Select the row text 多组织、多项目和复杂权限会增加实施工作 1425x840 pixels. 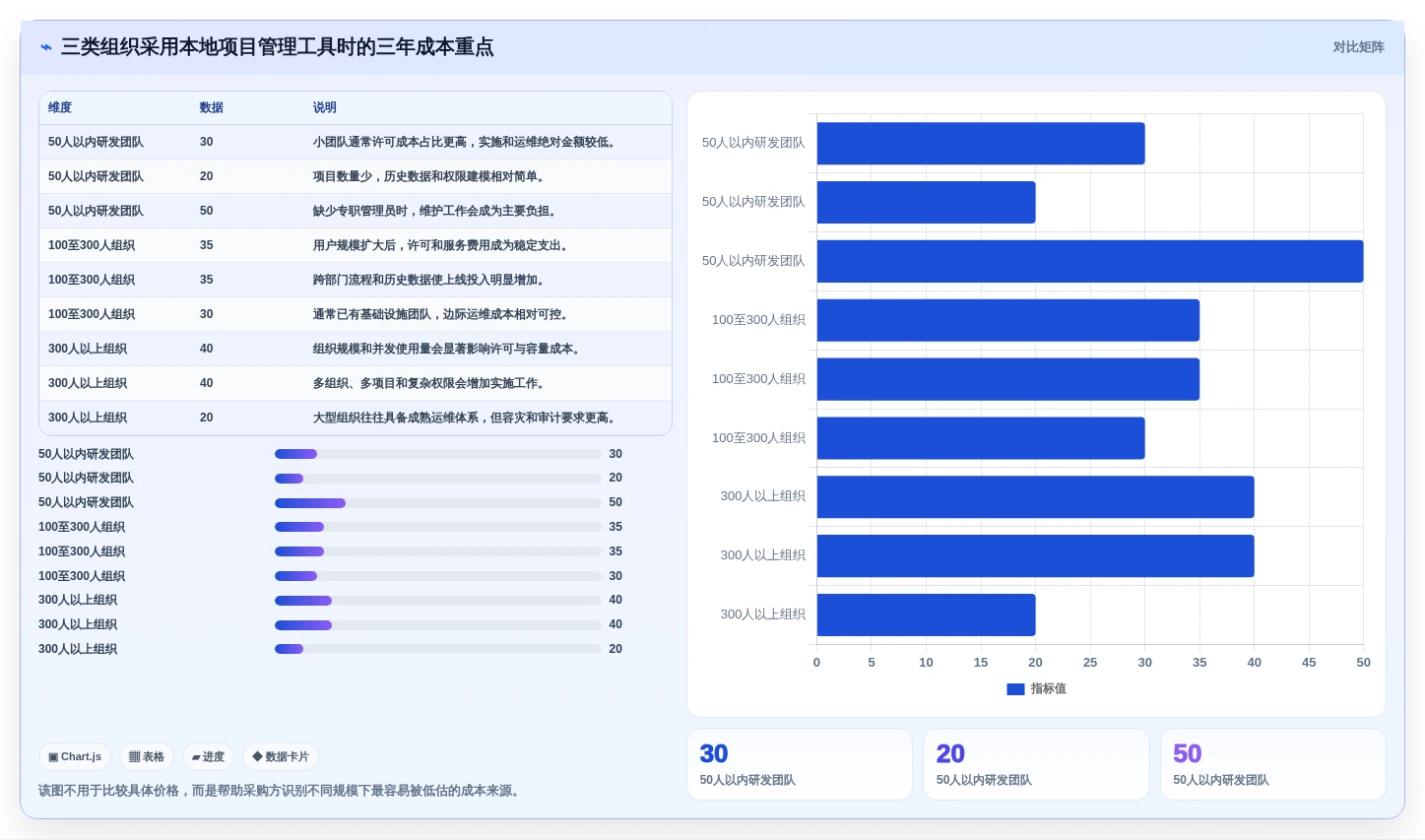431,383
